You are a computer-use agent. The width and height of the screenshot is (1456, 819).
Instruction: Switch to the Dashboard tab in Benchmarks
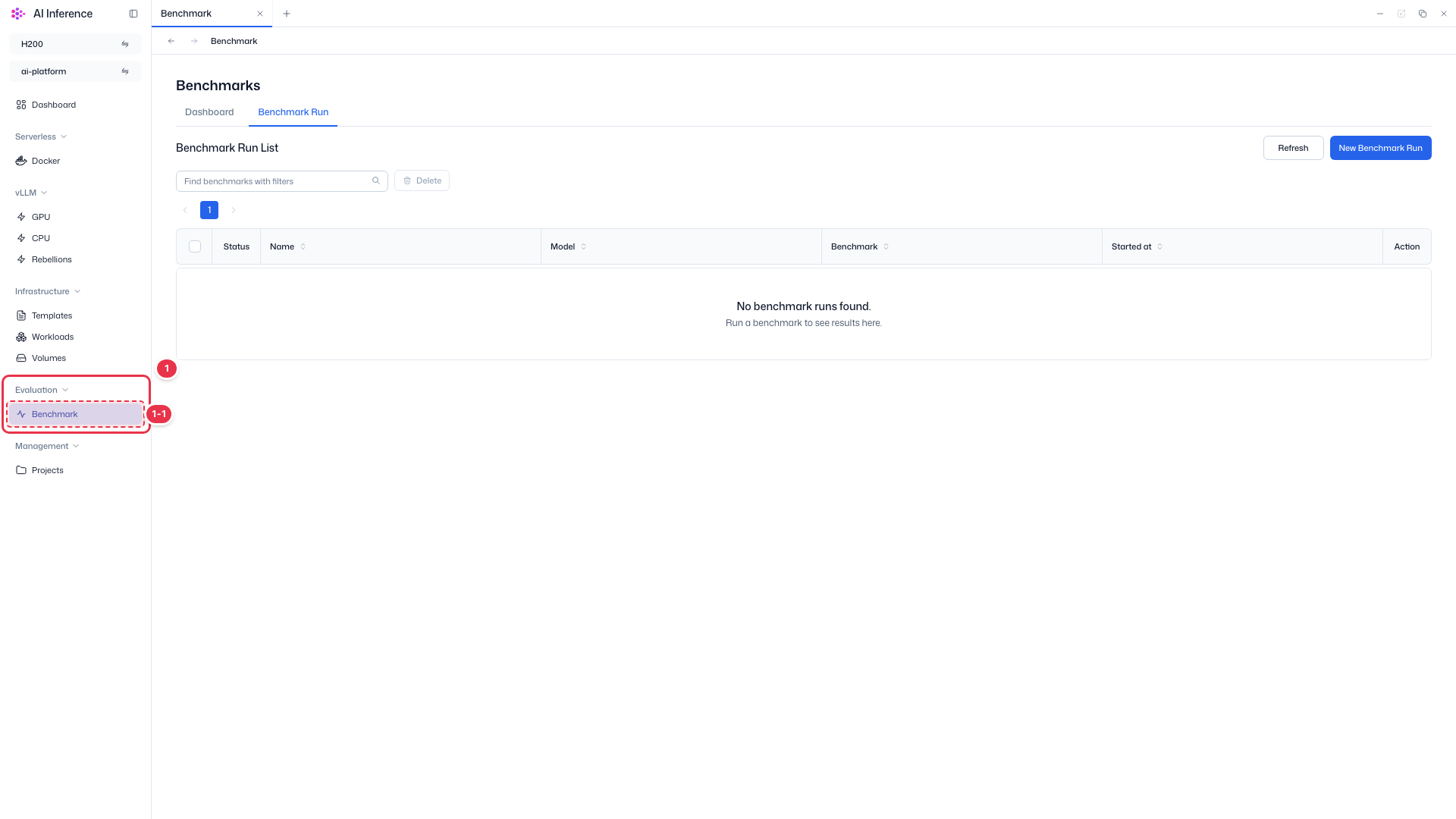(209, 112)
